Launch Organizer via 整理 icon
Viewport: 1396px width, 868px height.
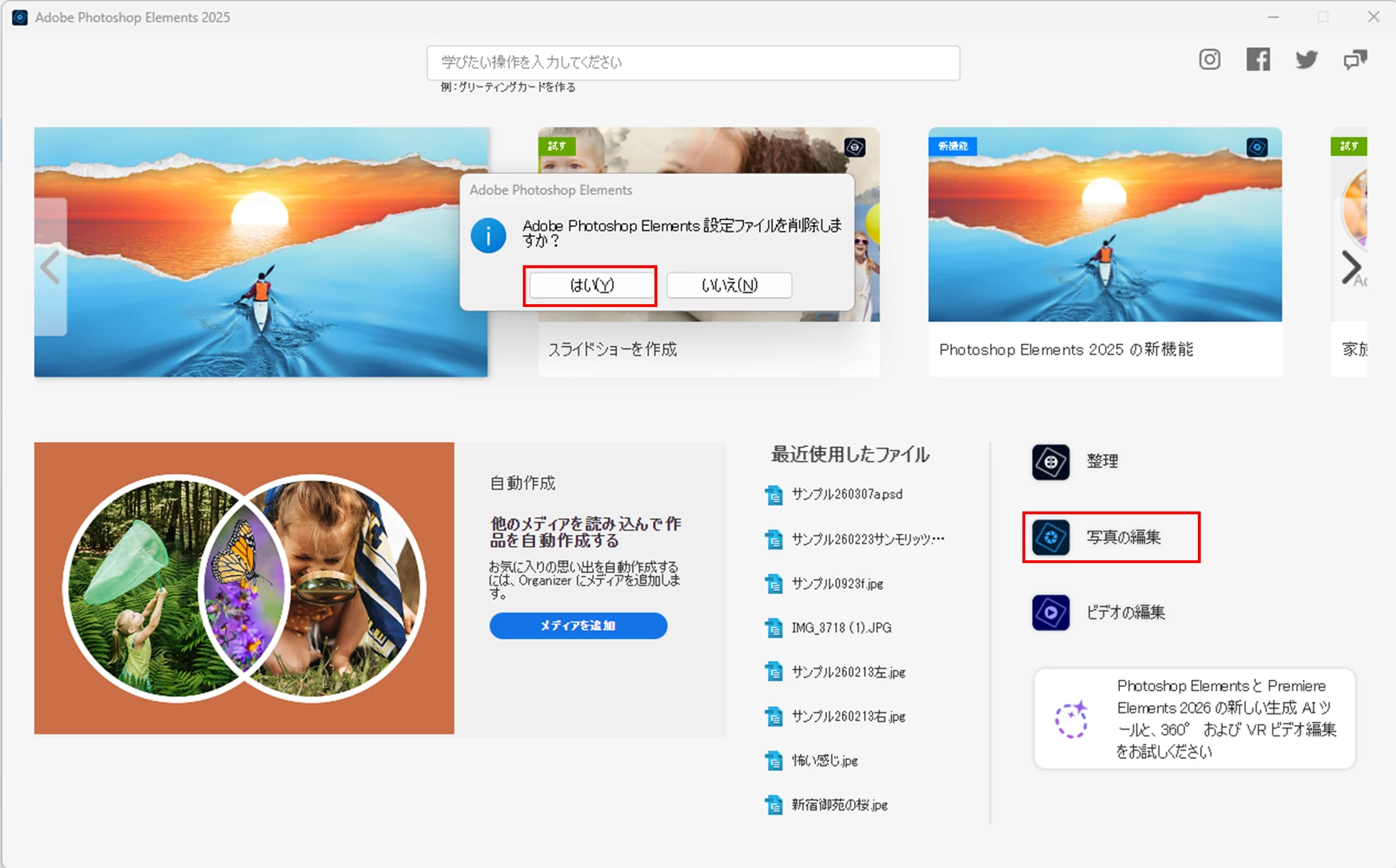tap(1051, 462)
